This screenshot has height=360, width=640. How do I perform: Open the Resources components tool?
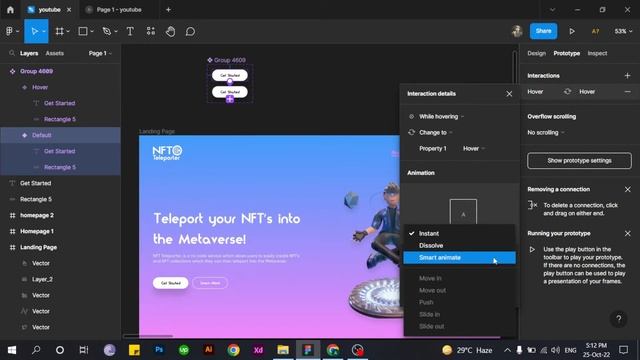pos(151,31)
